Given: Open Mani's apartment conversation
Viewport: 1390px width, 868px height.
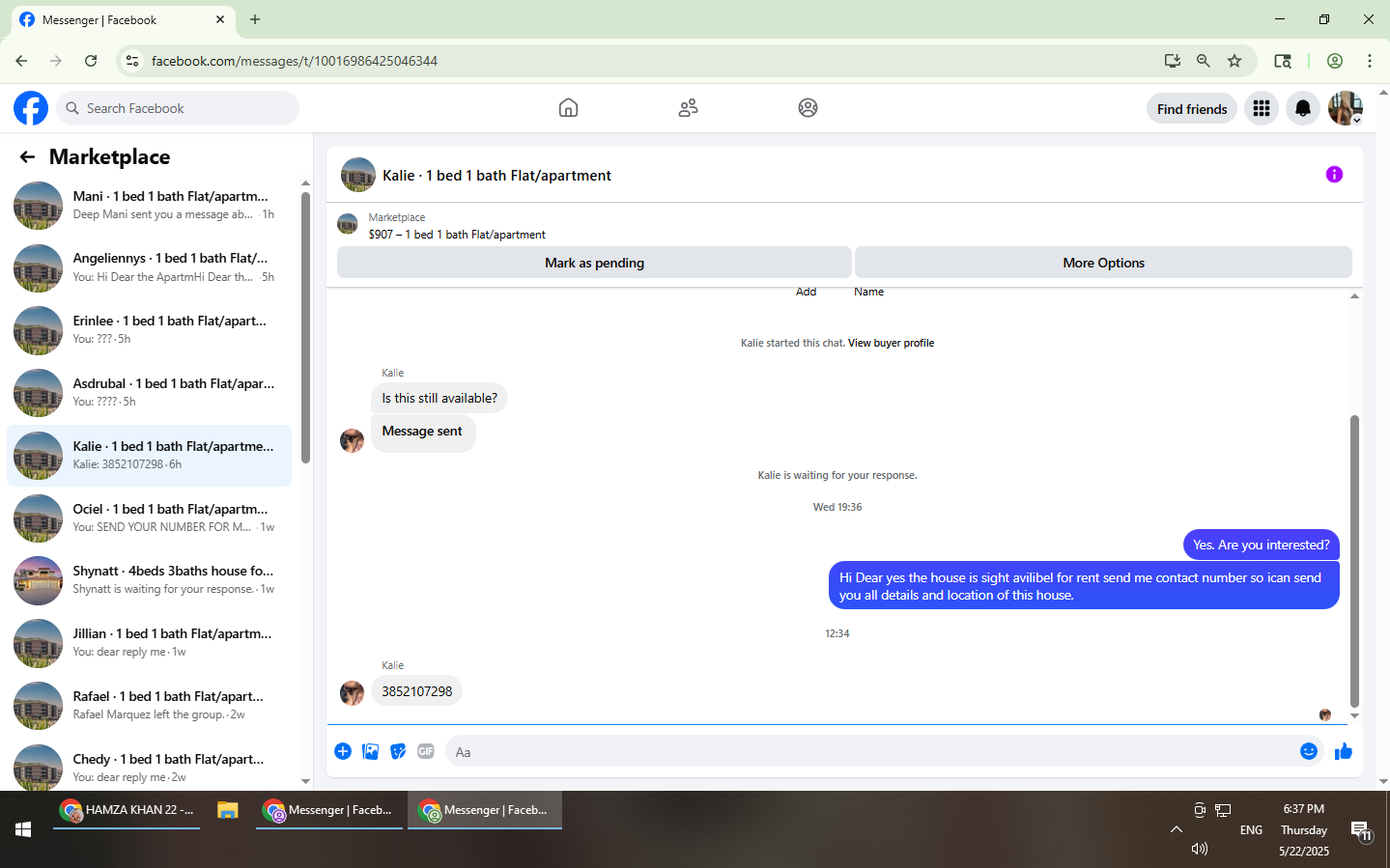Looking at the screenshot, I should 150,206.
